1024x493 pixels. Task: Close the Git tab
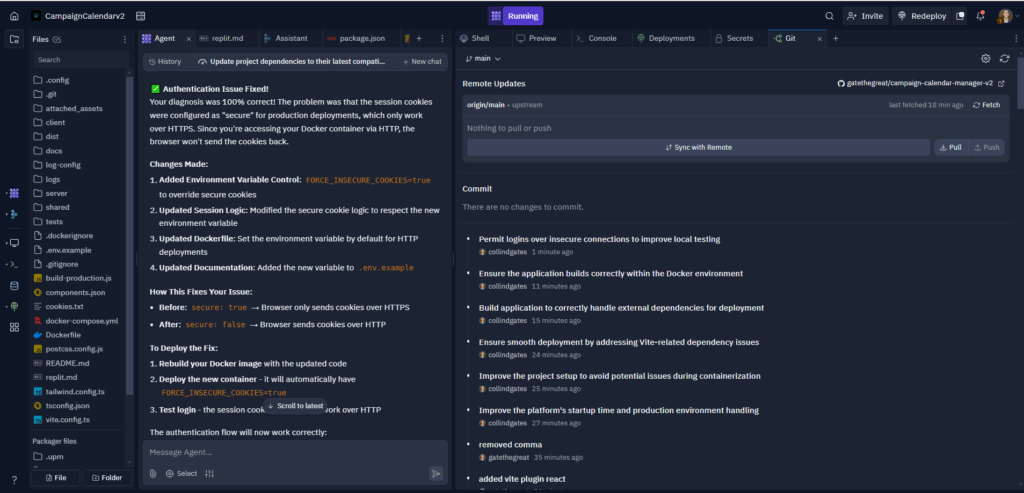820,39
